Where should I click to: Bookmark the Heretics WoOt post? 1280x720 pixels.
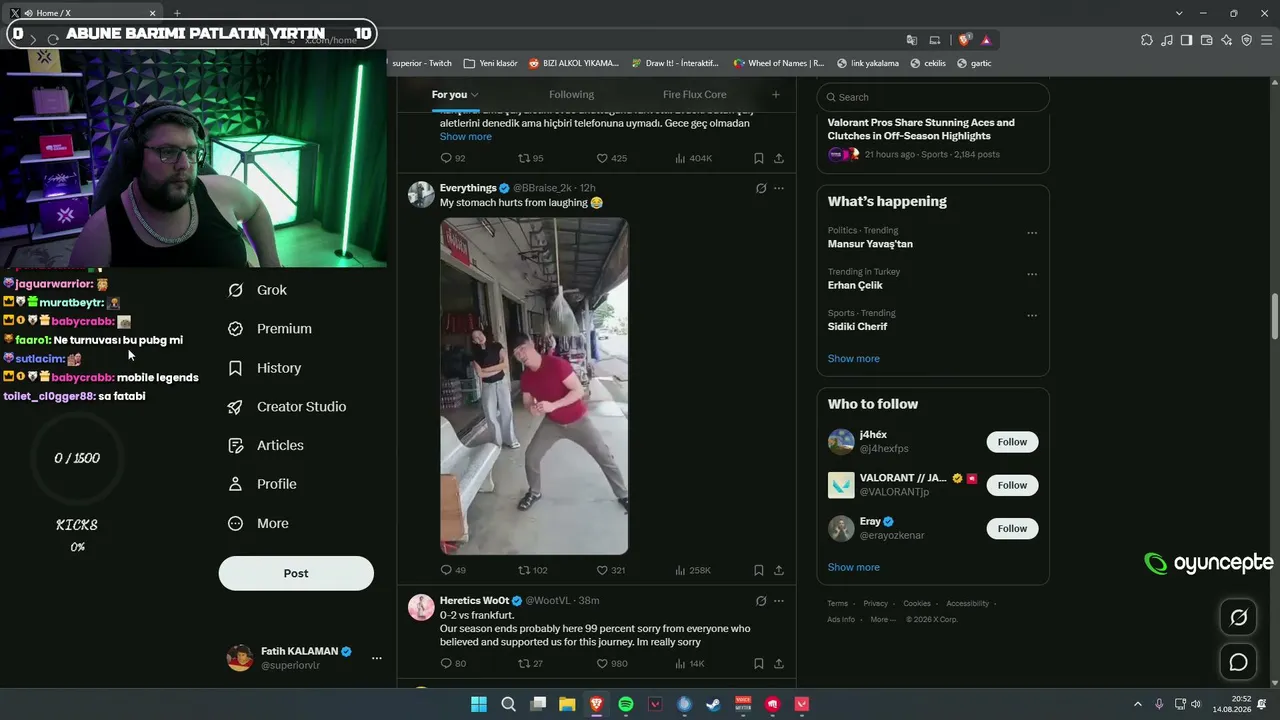pos(759,663)
